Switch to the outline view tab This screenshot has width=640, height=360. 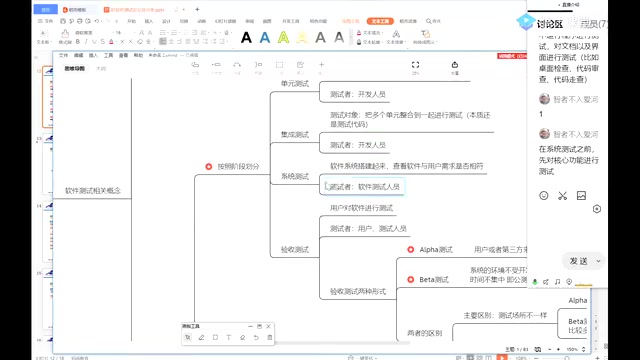click(101, 69)
